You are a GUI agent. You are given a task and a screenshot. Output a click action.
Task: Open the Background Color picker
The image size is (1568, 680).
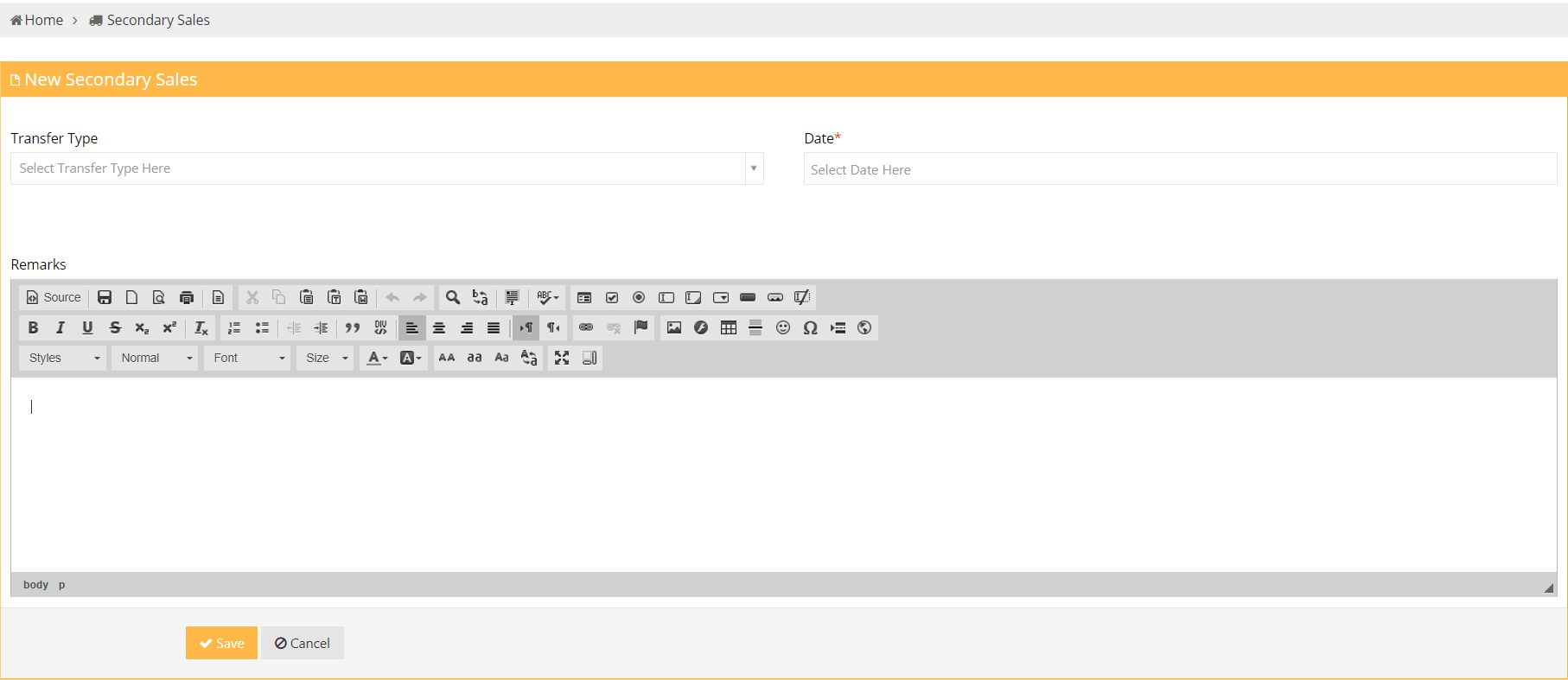(x=411, y=358)
